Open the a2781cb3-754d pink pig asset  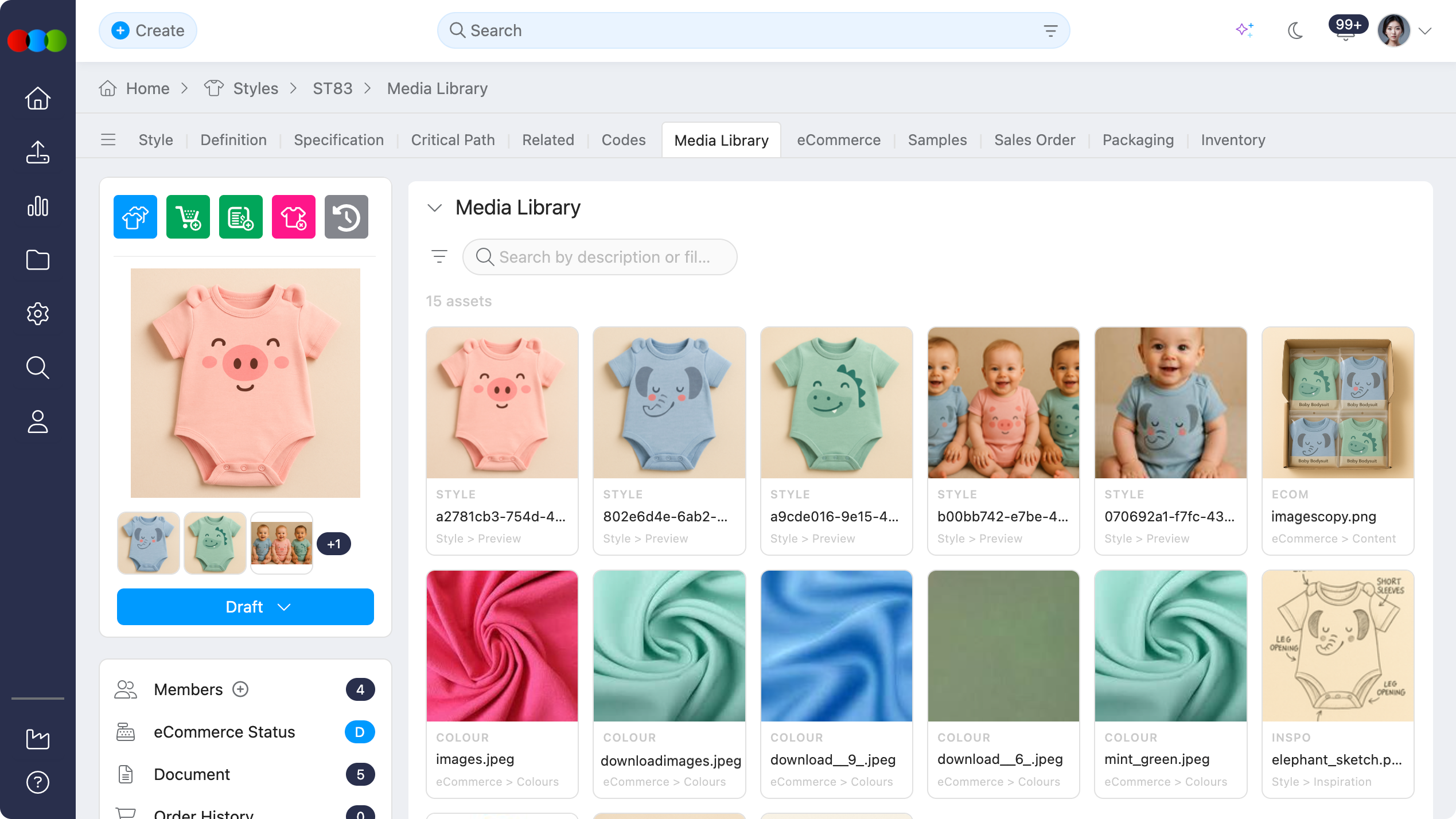pos(502,440)
